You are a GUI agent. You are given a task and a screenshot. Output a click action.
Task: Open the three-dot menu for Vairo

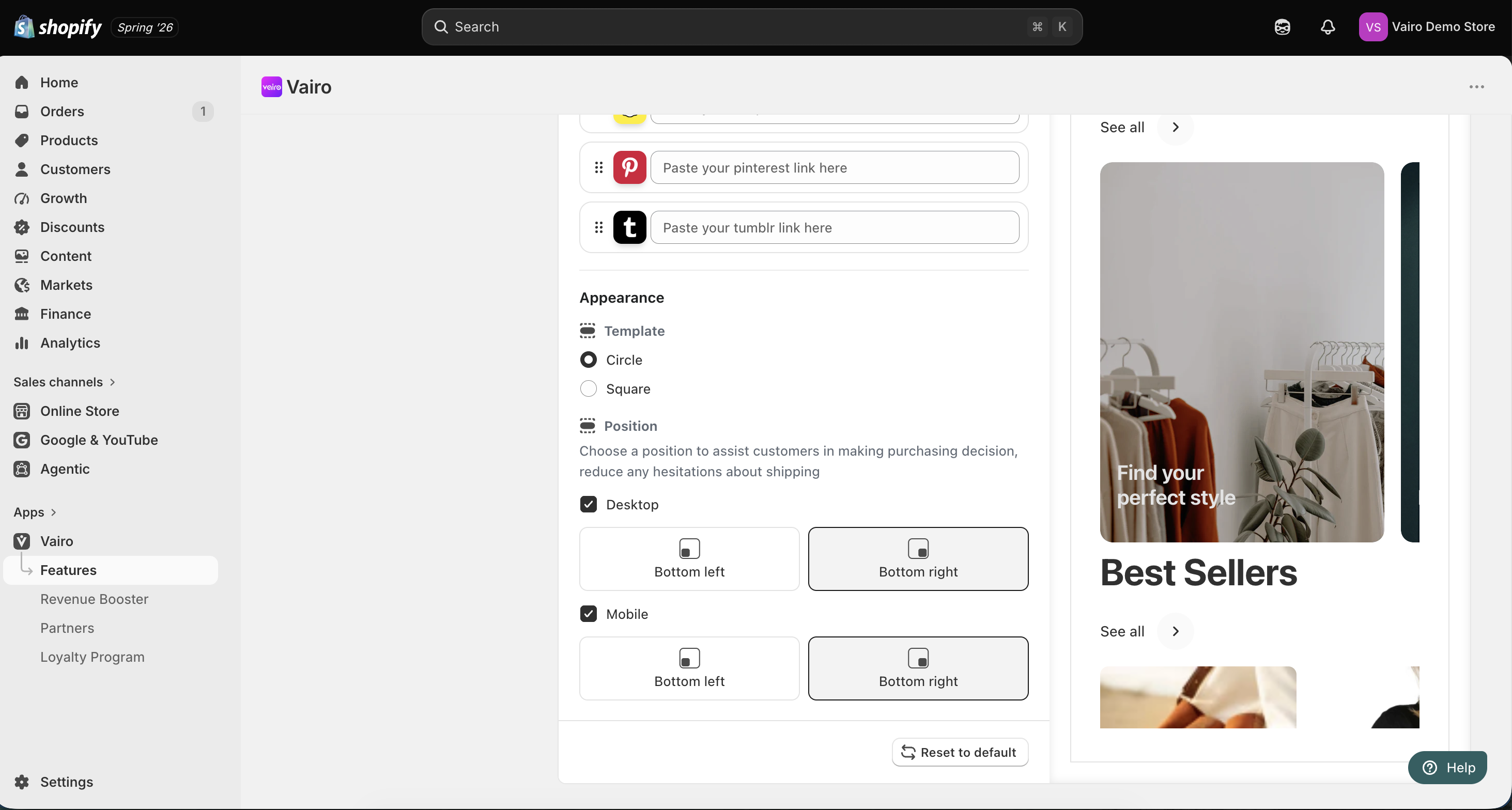click(1477, 87)
